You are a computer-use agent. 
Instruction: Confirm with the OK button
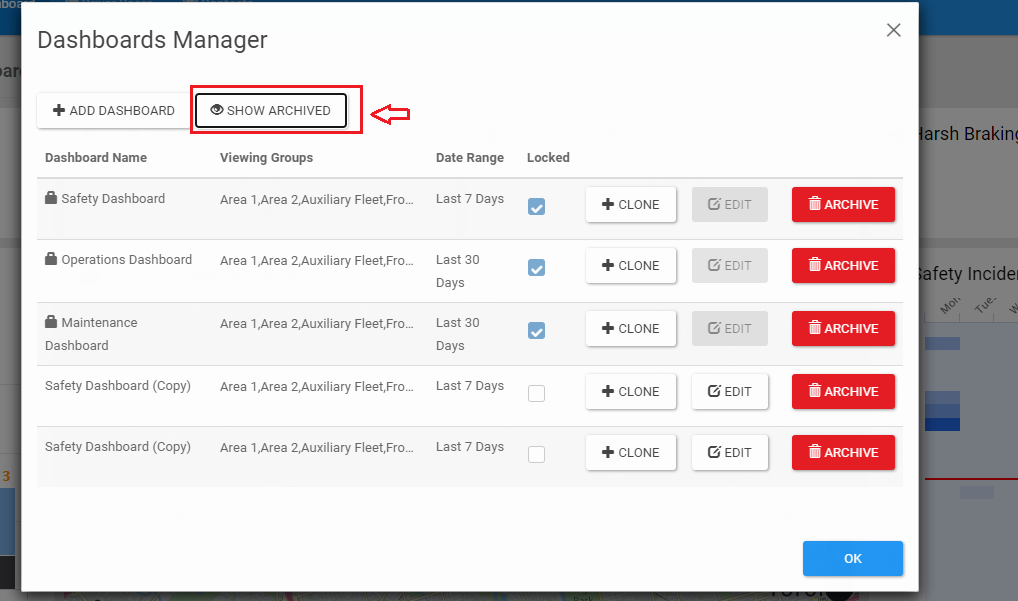point(852,558)
